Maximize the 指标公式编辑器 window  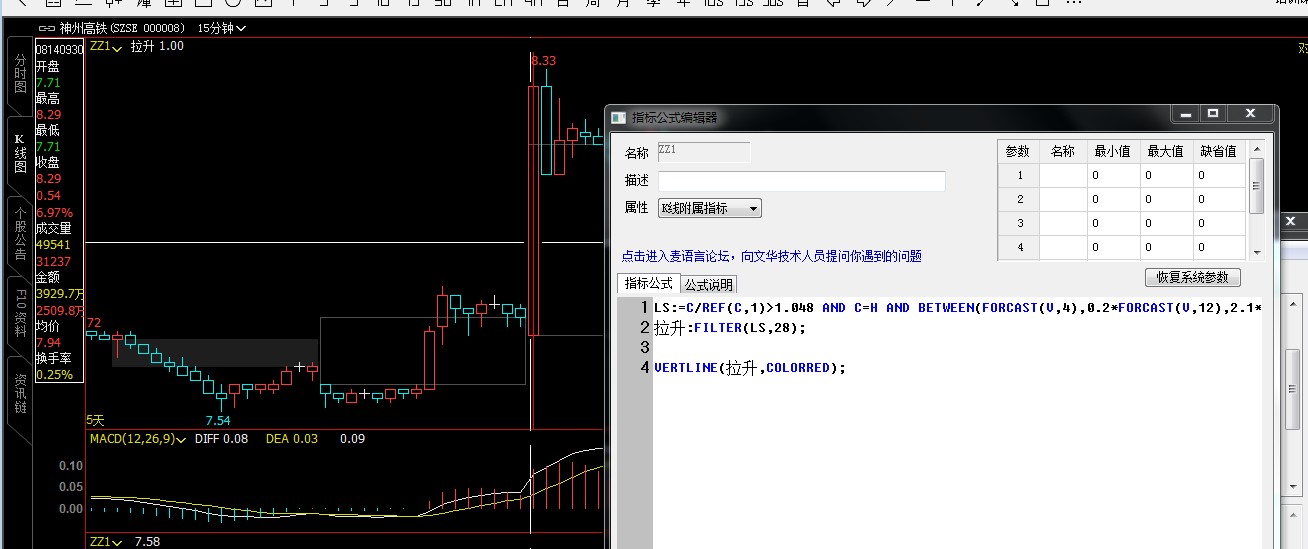1213,114
